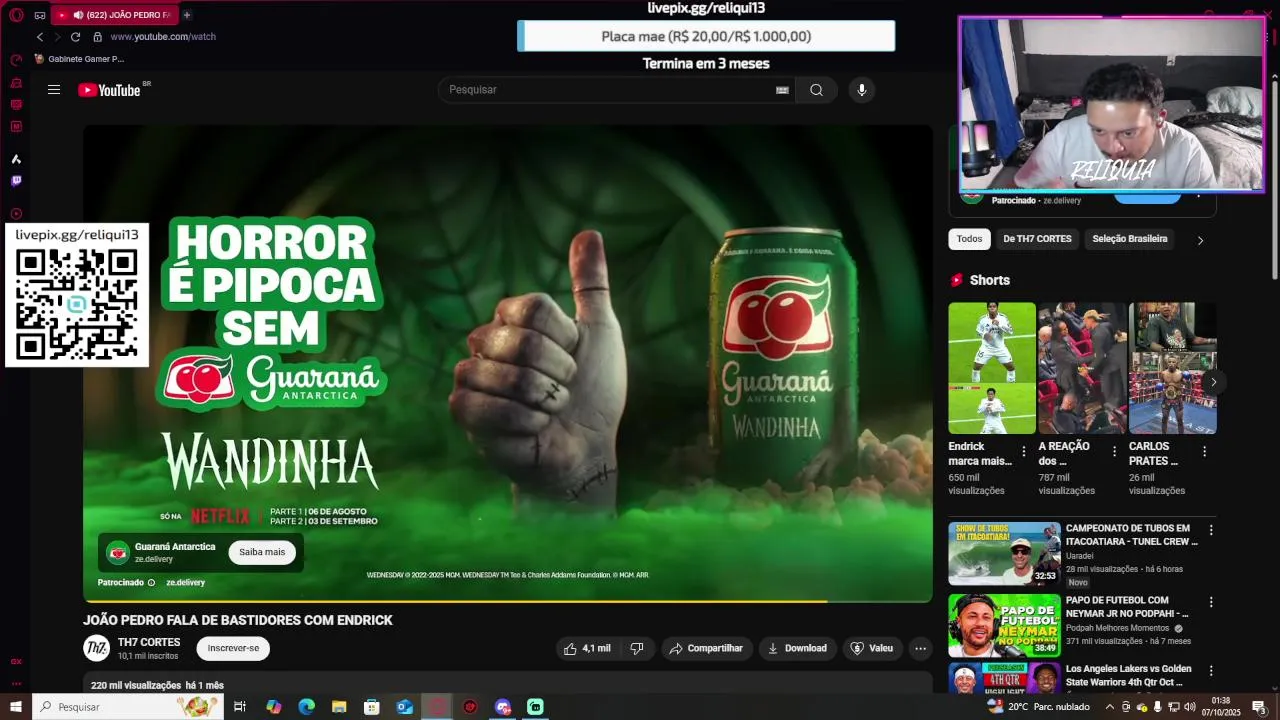This screenshot has width=1280, height=720.
Task: Open more actions ellipsis under the video
Action: (920, 648)
